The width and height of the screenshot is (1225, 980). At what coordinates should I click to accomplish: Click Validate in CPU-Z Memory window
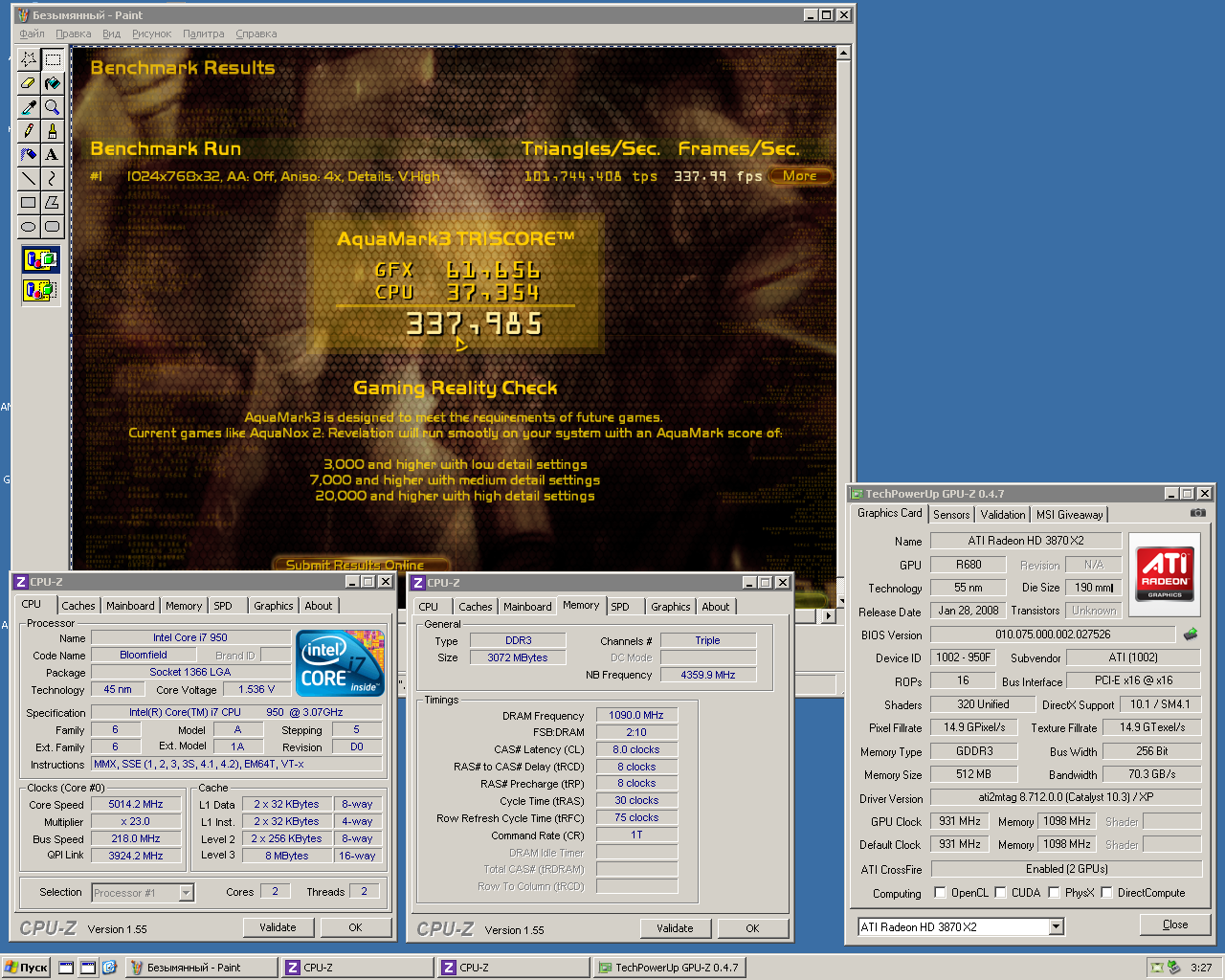(675, 928)
